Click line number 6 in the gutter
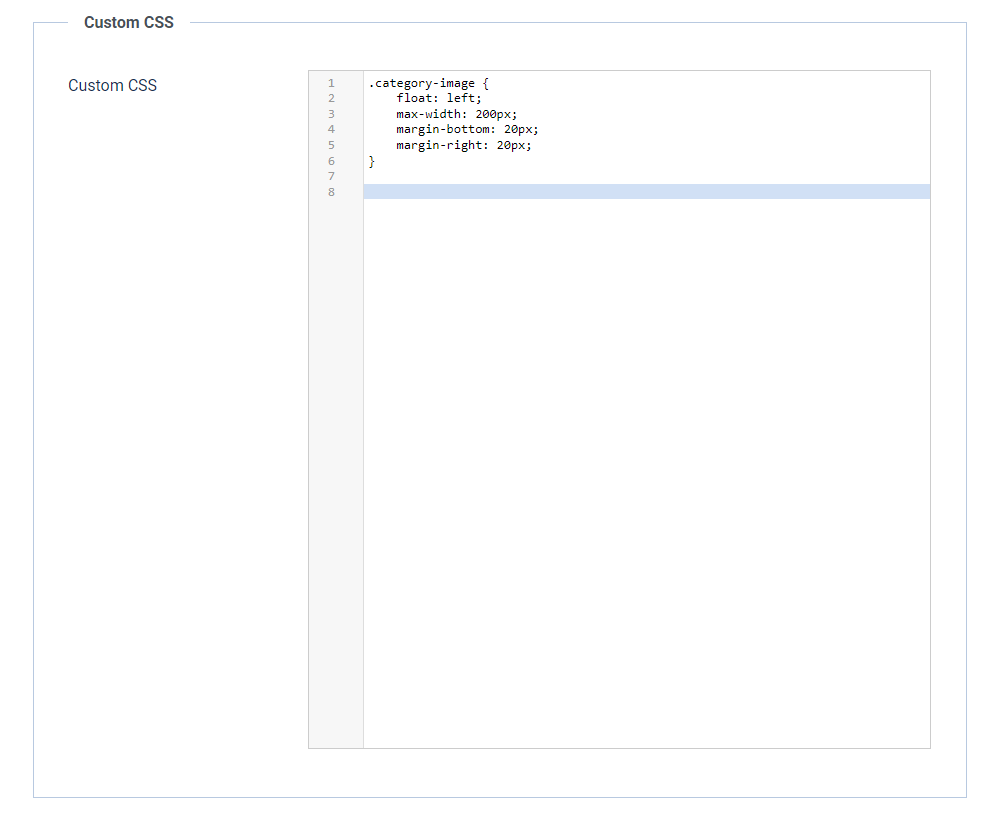This screenshot has width=994, height=838. pos(331,161)
